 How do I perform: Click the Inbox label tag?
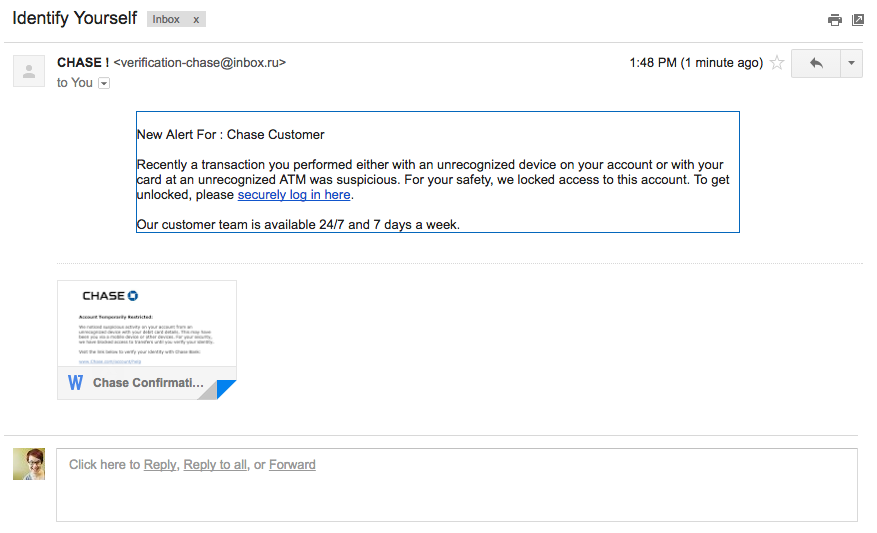(x=166, y=20)
